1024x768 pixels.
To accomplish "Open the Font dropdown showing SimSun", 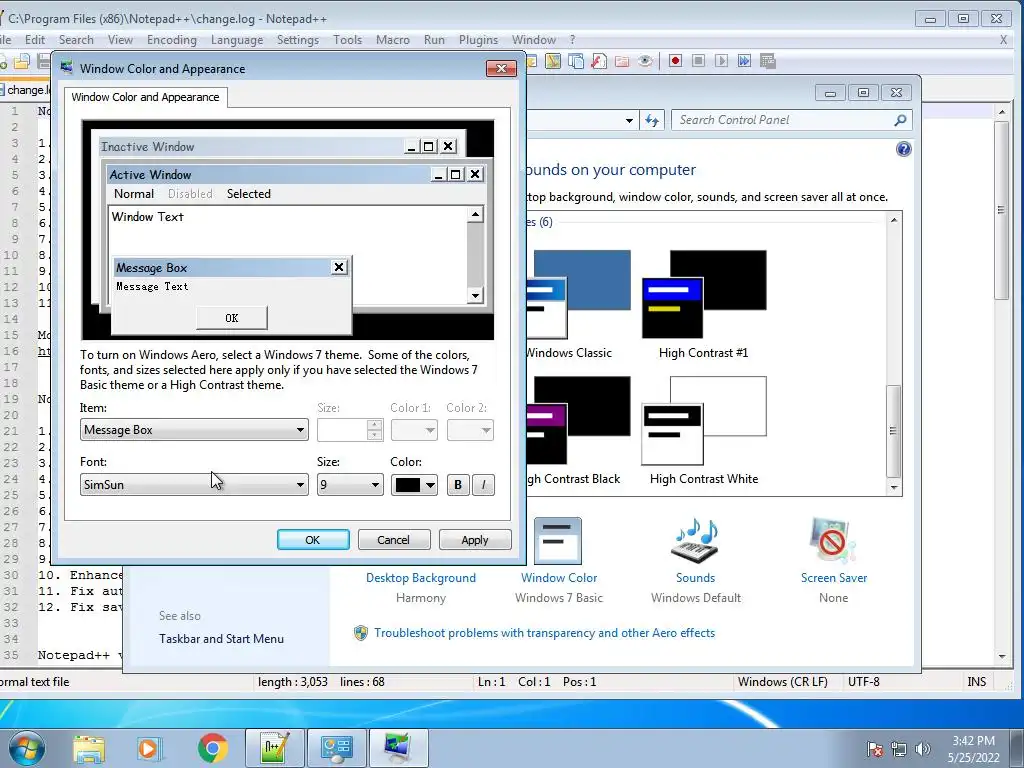I will click(194, 485).
